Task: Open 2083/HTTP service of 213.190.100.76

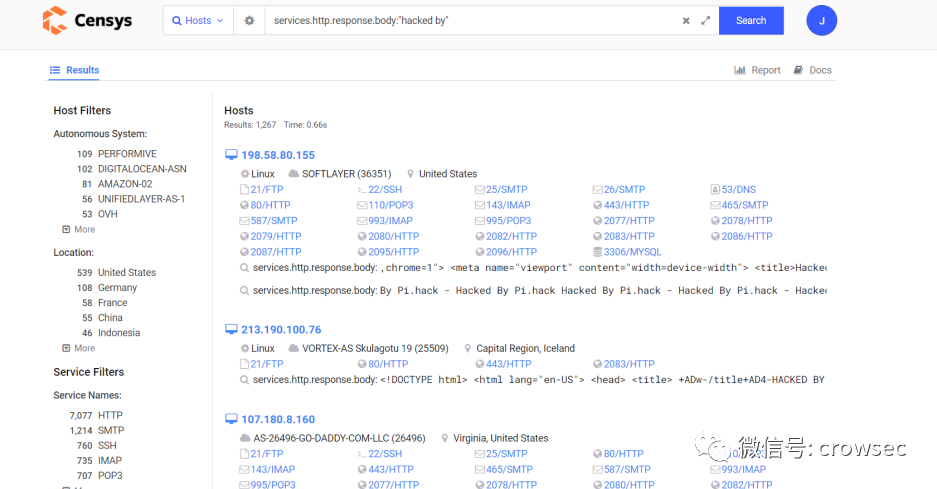Action: (x=629, y=364)
